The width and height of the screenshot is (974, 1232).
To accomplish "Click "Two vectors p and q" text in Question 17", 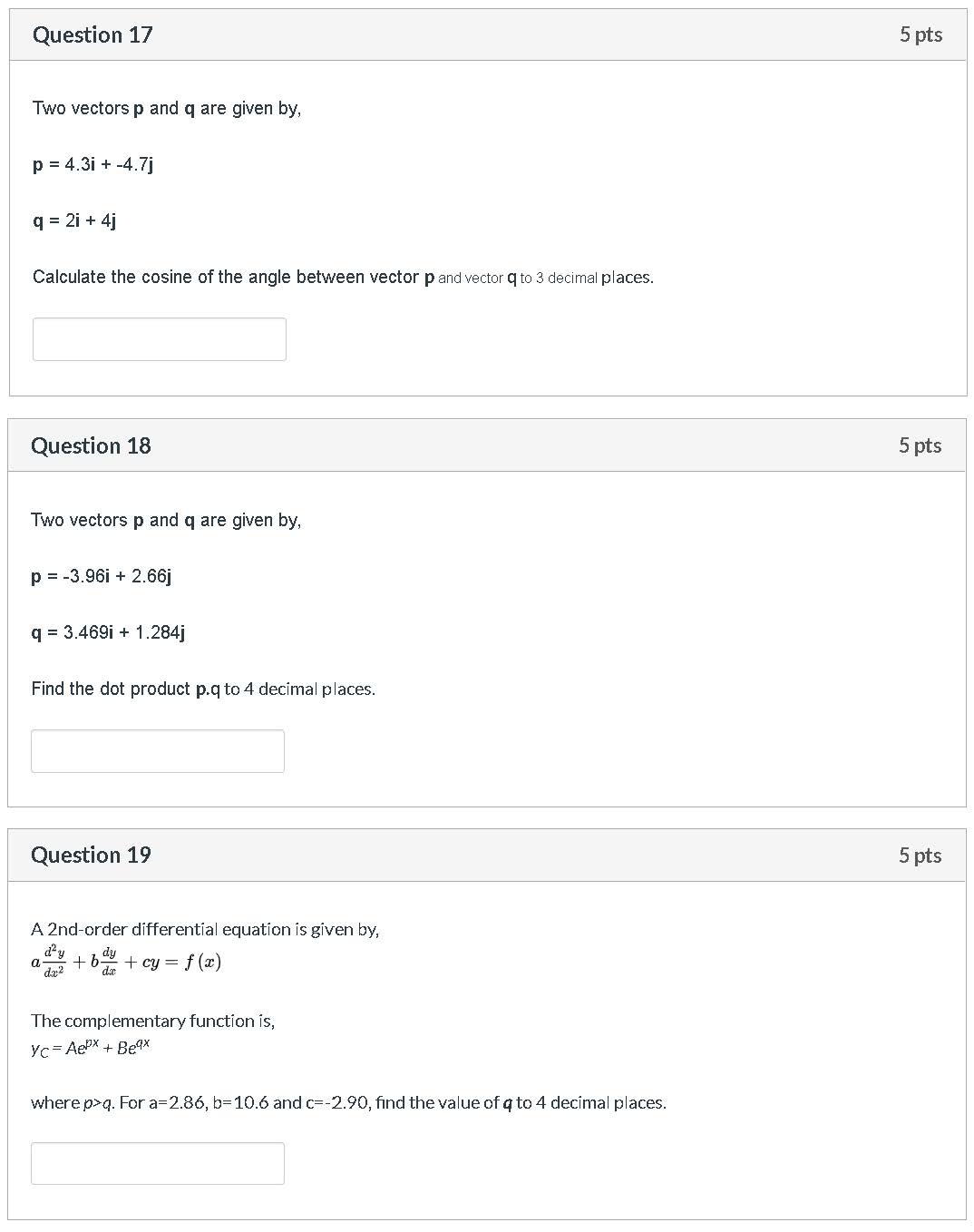I will point(167,109).
